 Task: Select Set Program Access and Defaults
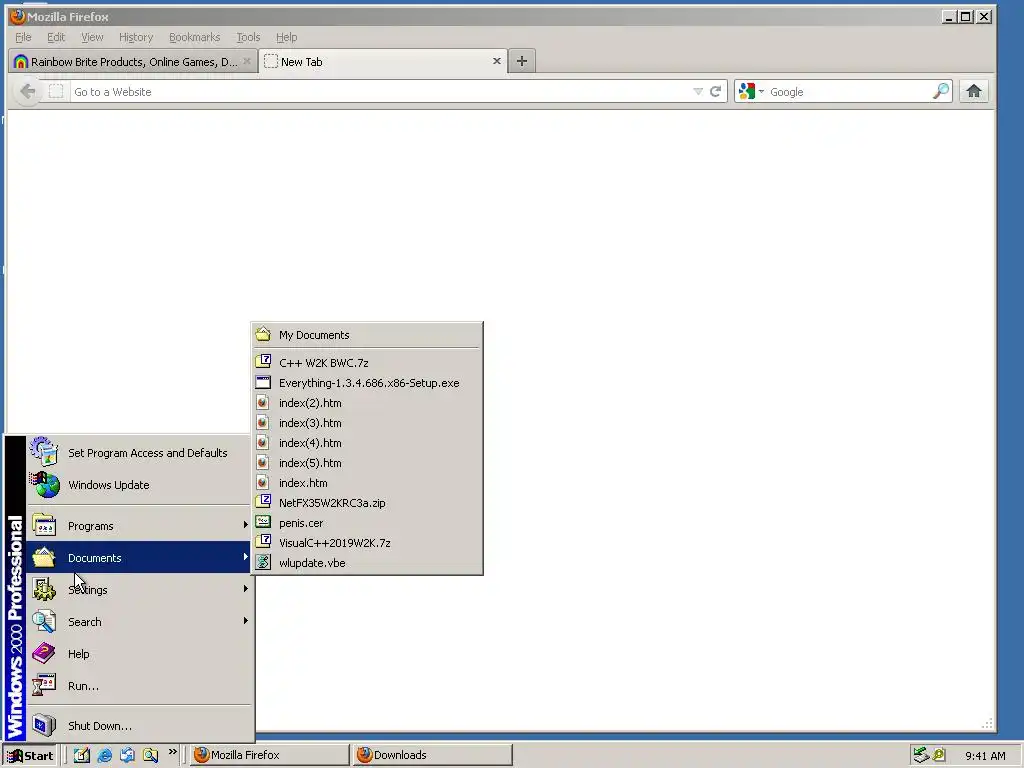138,453
